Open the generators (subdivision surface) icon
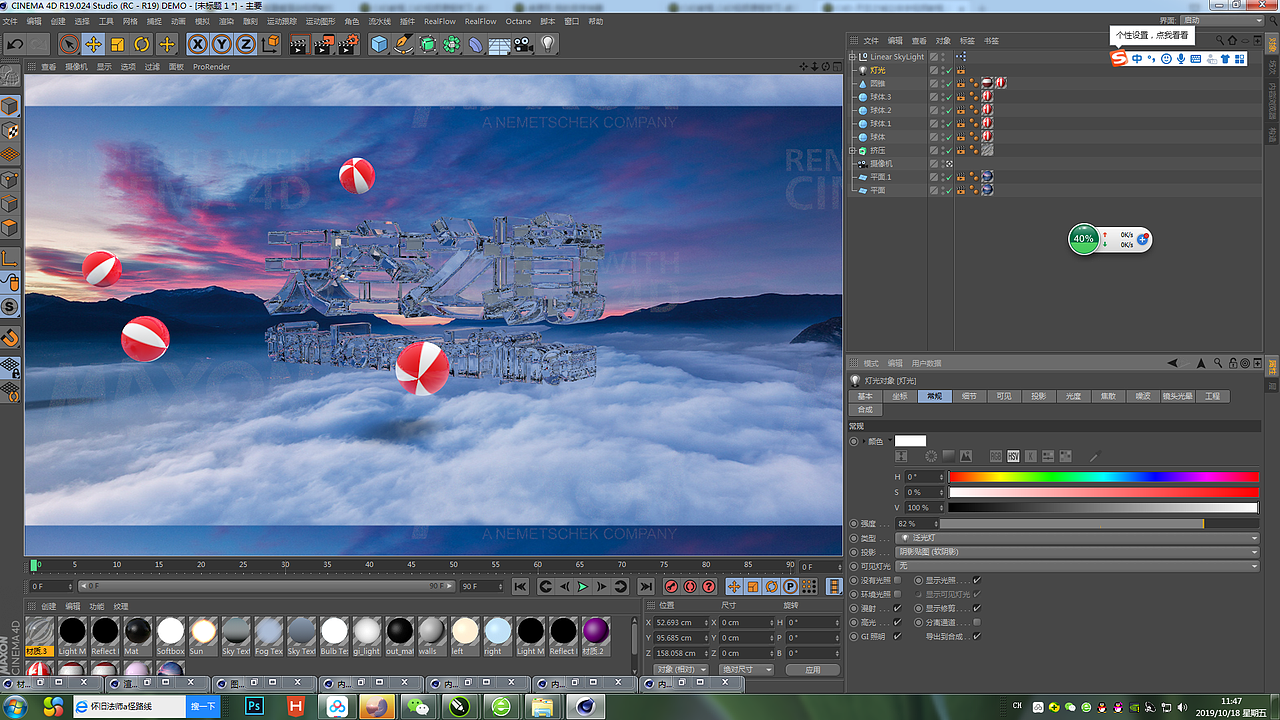 pyautogui.click(x=428, y=44)
